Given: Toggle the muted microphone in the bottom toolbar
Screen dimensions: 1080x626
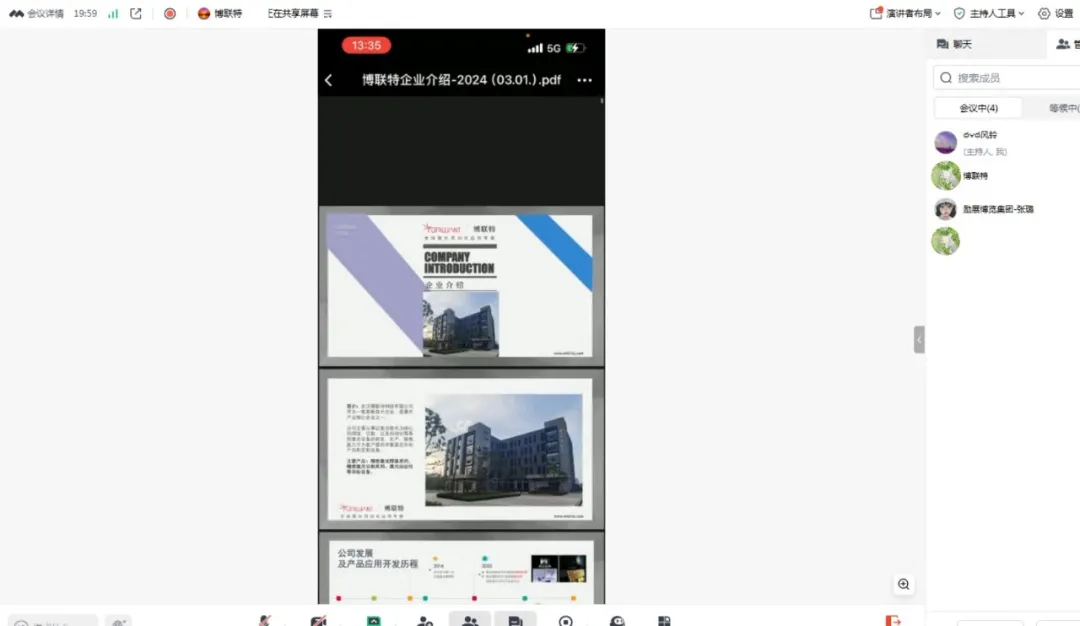Looking at the screenshot, I should coord(264,620).
